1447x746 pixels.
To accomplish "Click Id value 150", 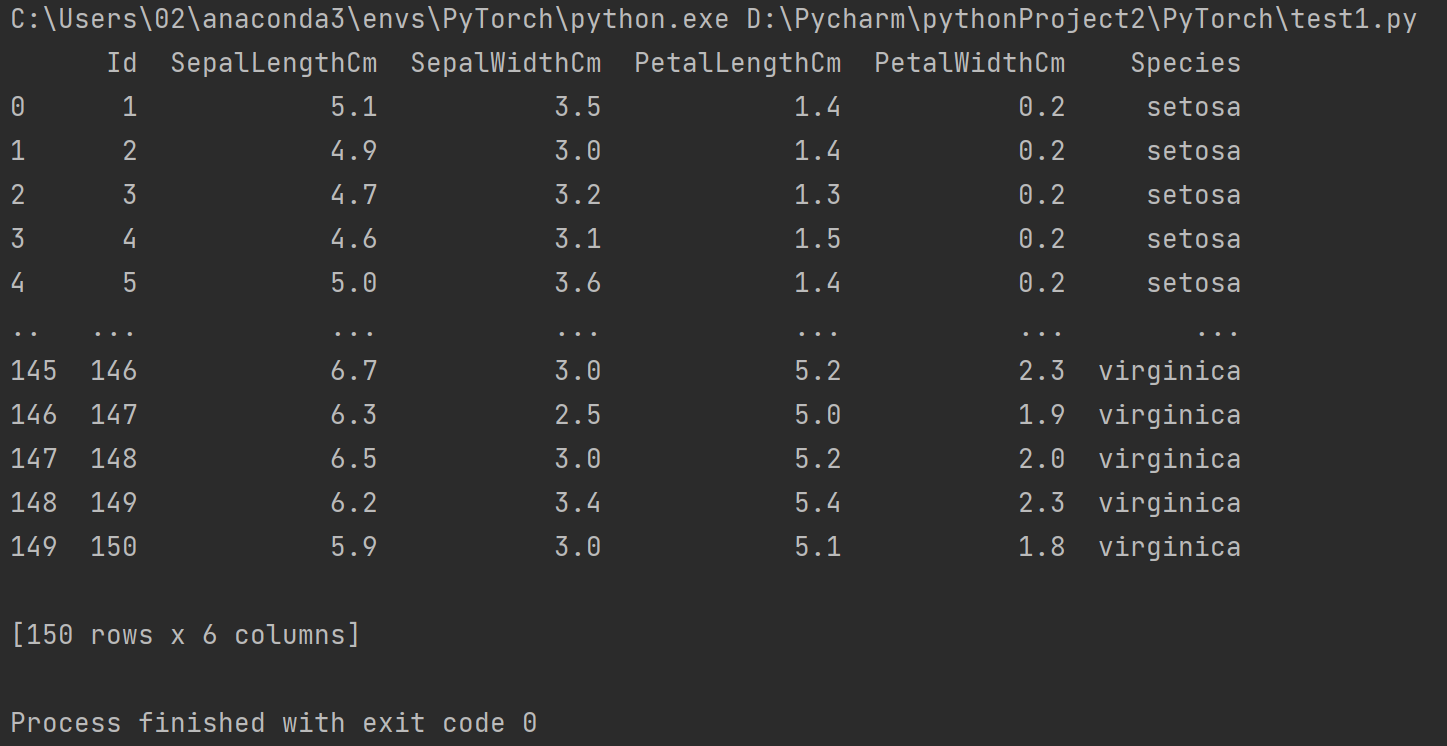I will (114, 547).
